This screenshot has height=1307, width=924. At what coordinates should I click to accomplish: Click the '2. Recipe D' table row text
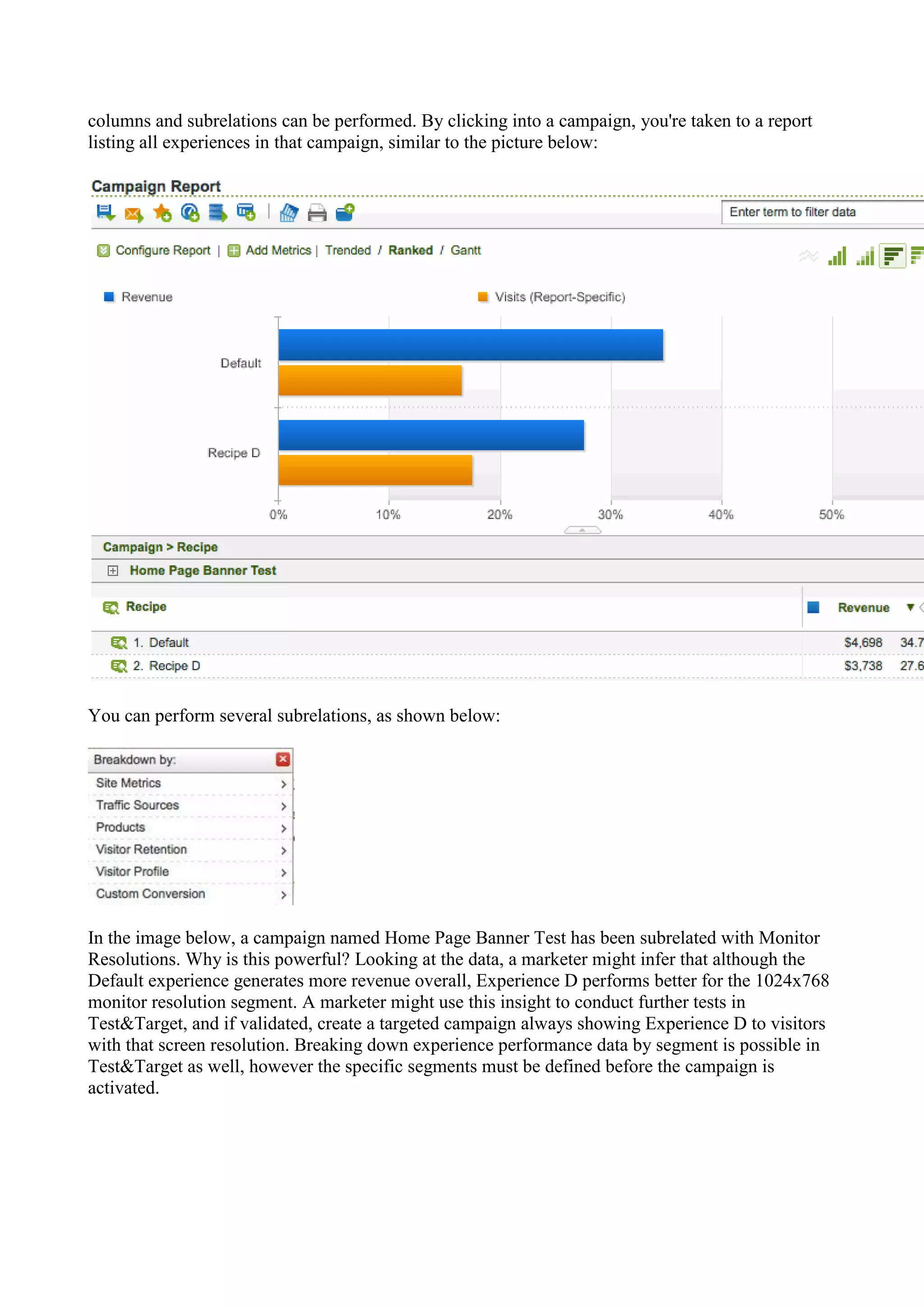click(166, 667)
